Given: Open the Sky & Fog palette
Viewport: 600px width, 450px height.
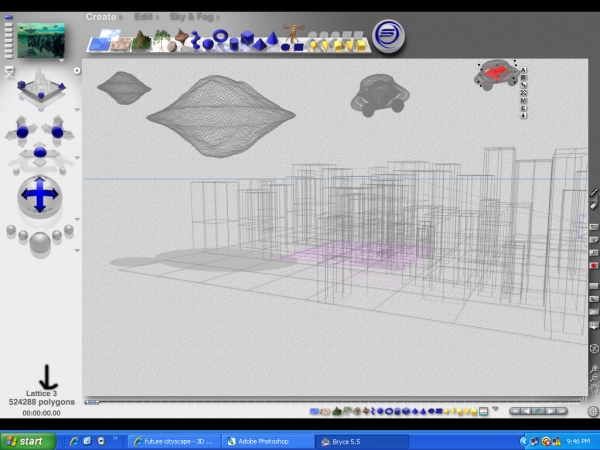Looking at the screenshot, I should point(194,17).
